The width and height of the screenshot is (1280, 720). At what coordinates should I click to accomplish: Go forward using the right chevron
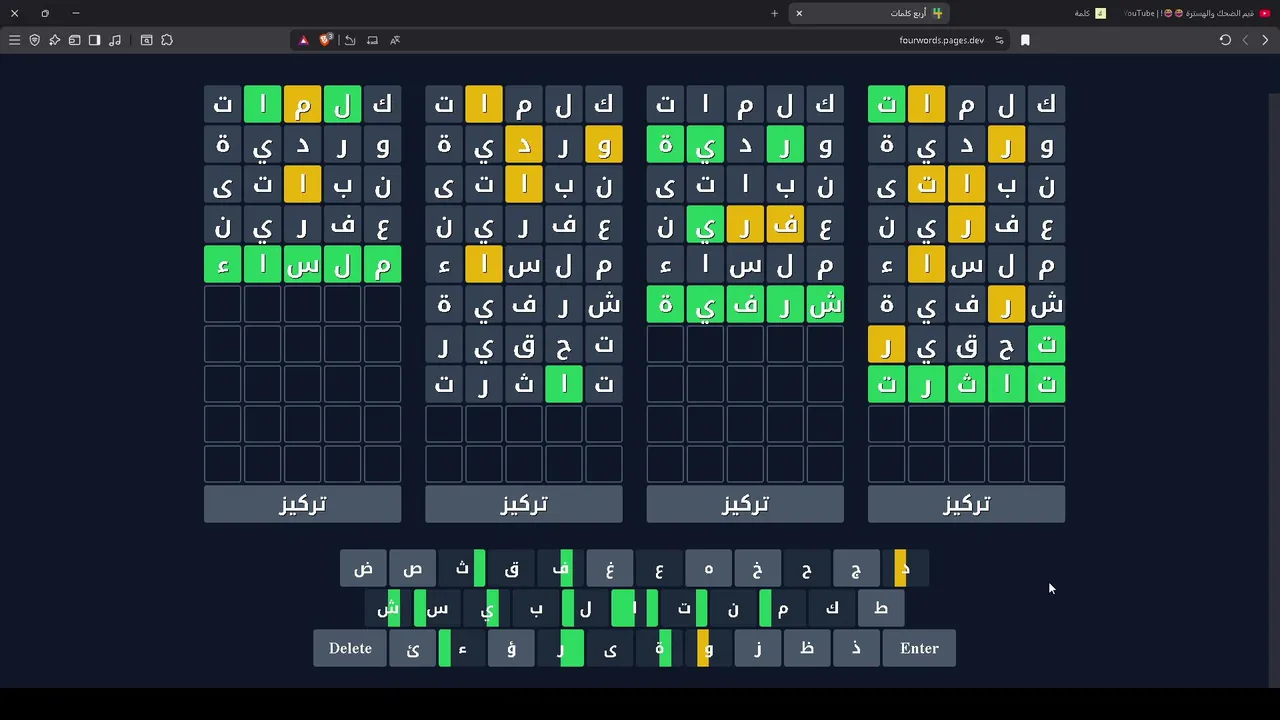click(x=1265, y=40)
